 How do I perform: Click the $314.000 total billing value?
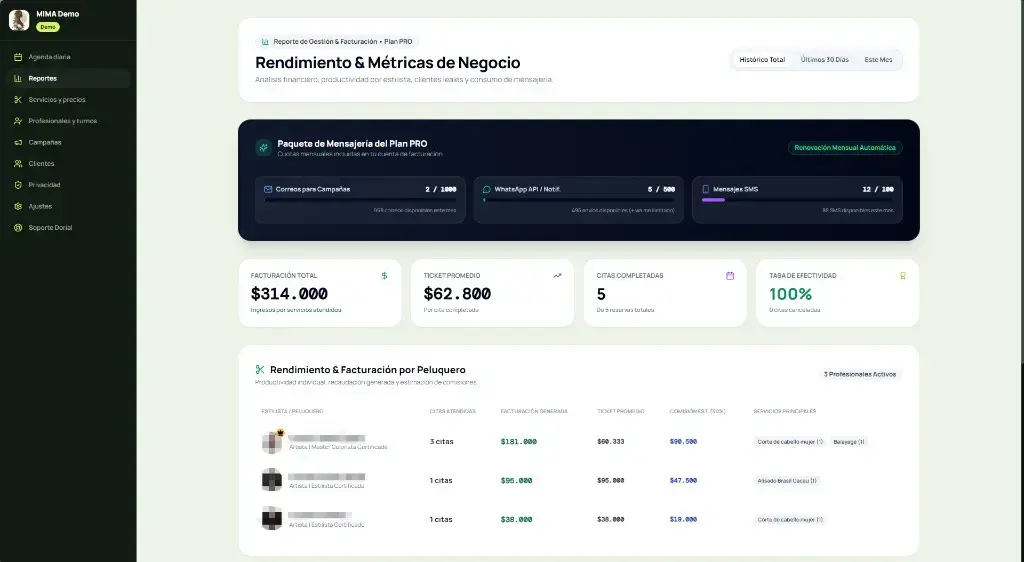(289, 294)
